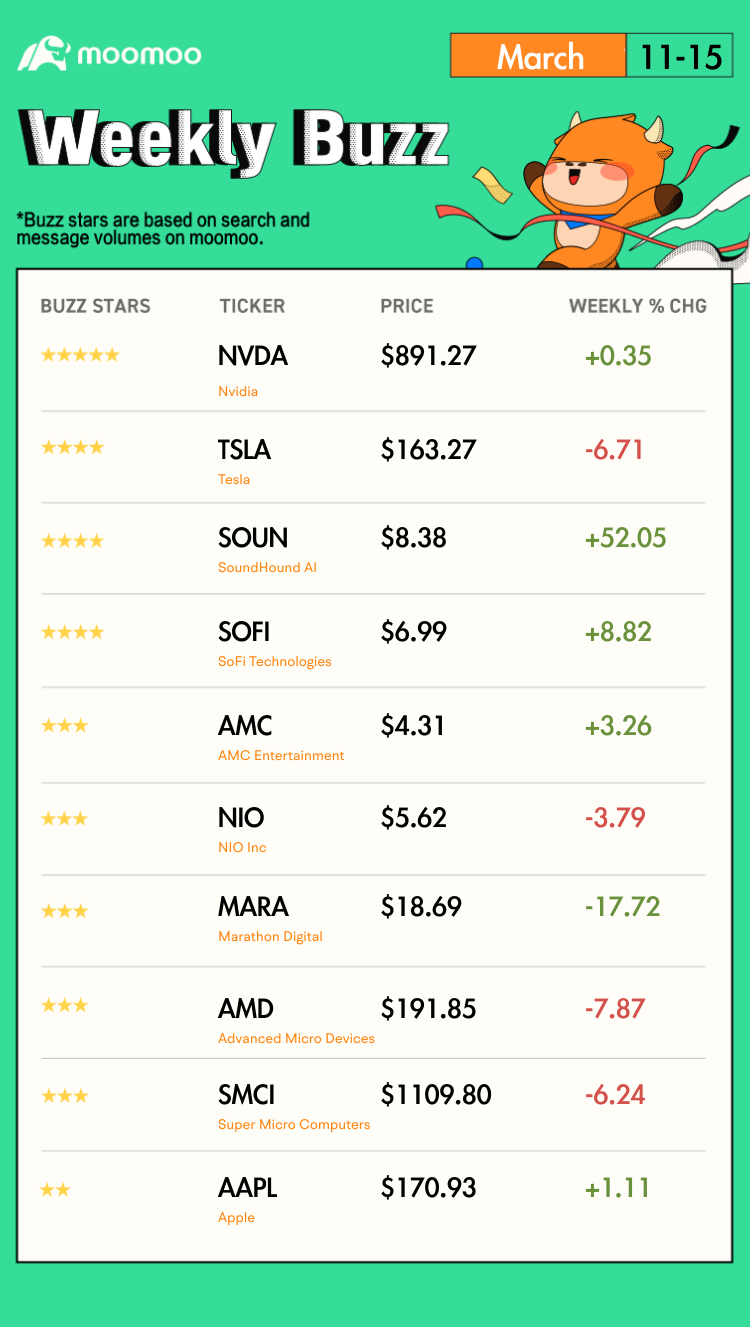Select the orange March label
The width and height of the screenshot is (750, 1327).
[x=539, y=56]
